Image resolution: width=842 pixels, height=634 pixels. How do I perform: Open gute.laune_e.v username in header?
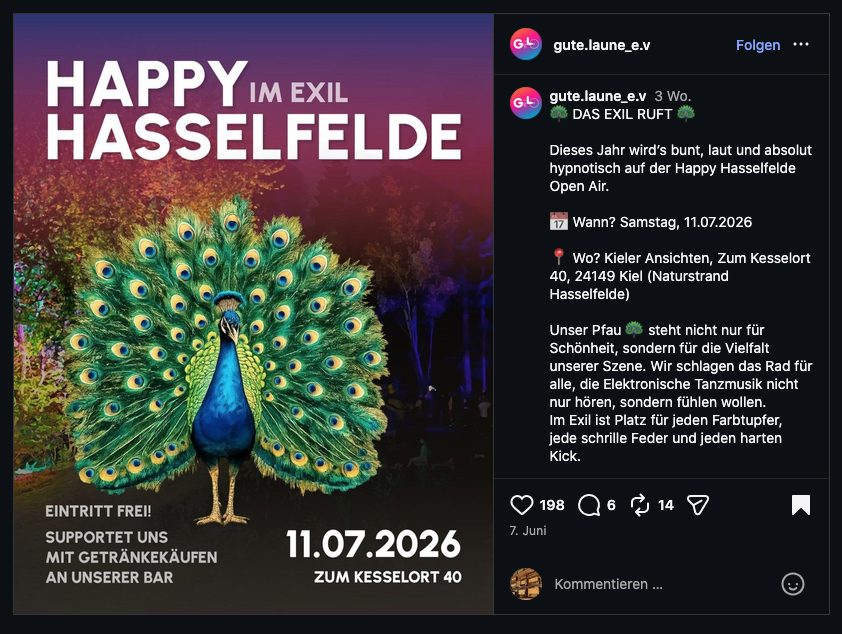[601, 45]
